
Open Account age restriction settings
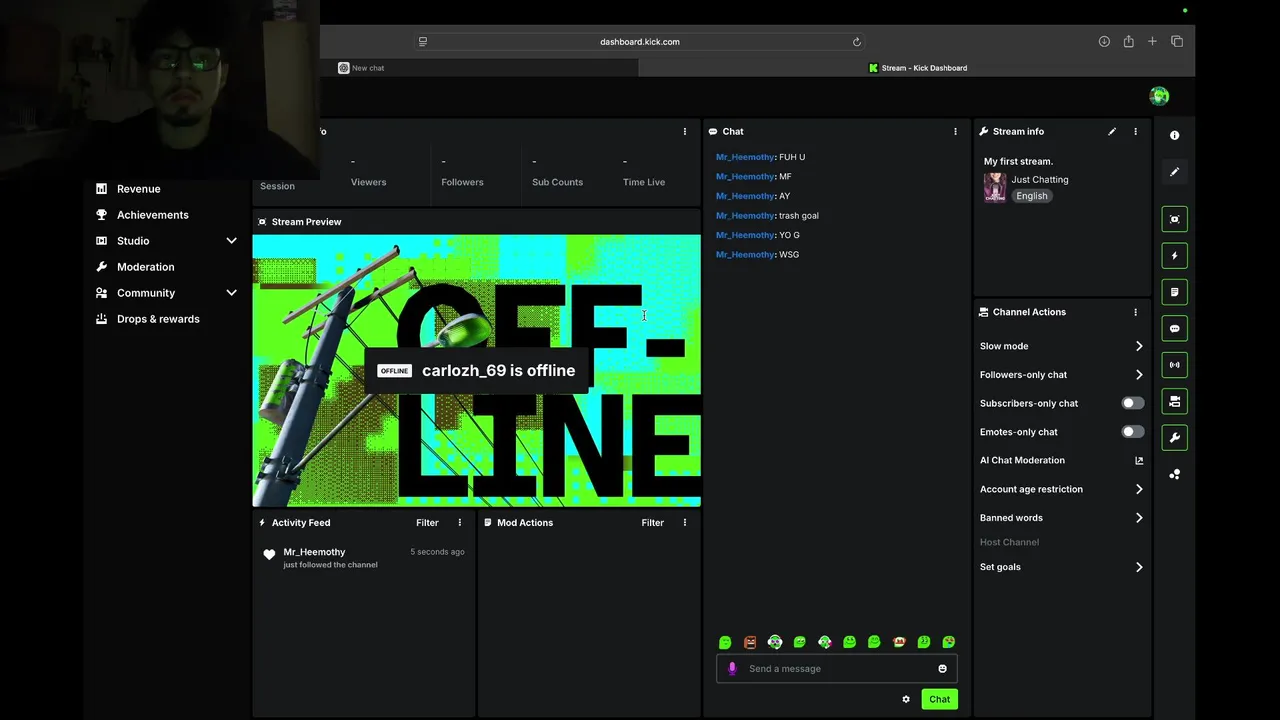1061,489
